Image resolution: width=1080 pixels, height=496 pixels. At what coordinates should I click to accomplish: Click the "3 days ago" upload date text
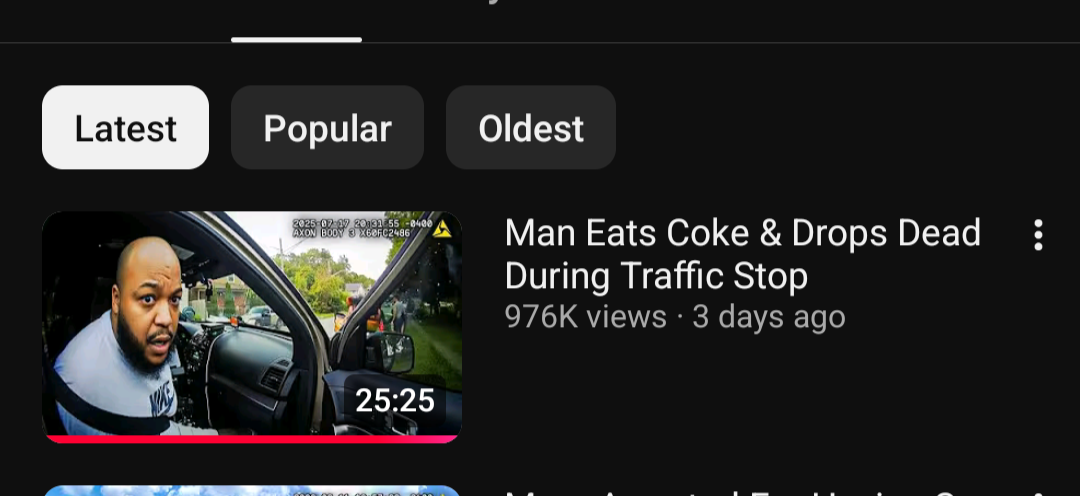[x=769, y=317]
